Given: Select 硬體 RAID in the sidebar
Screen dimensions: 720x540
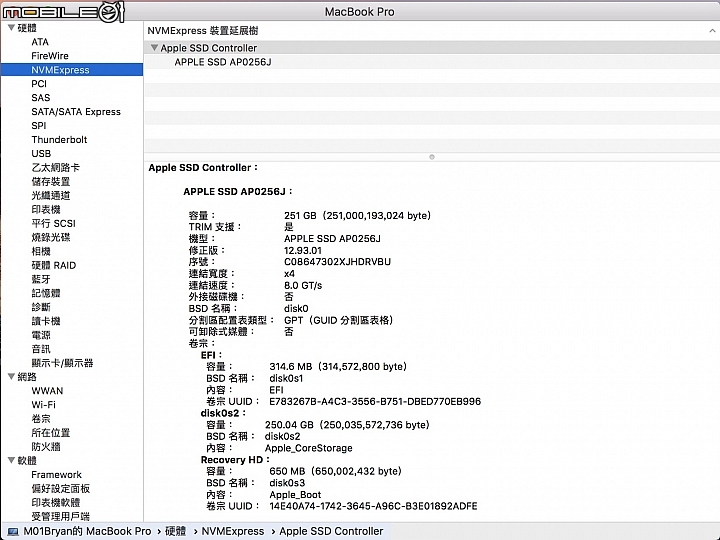Looking at the screenshot, I should [x=54, y=265].
